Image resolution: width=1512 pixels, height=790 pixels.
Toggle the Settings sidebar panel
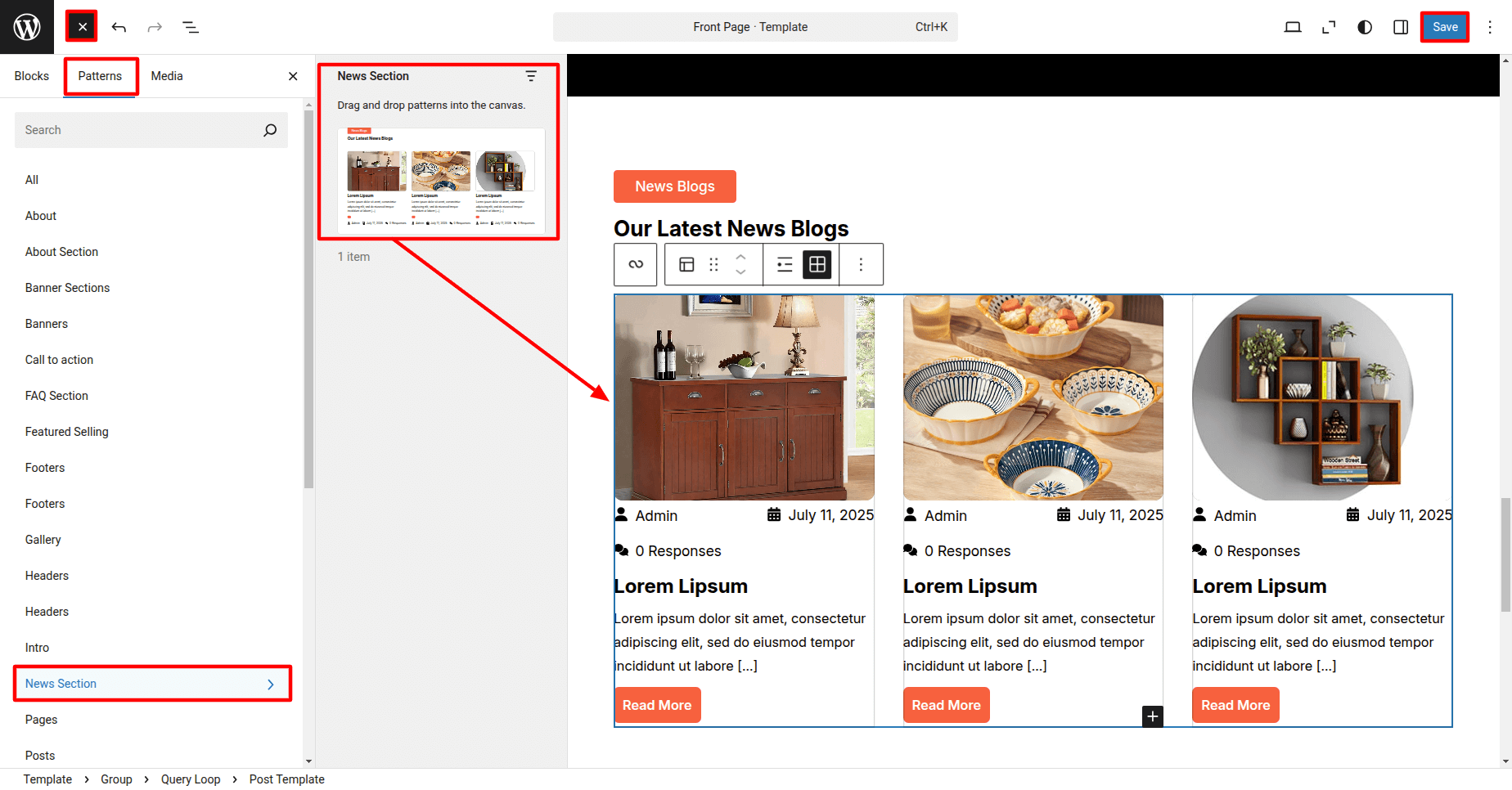pos(1401,28)
